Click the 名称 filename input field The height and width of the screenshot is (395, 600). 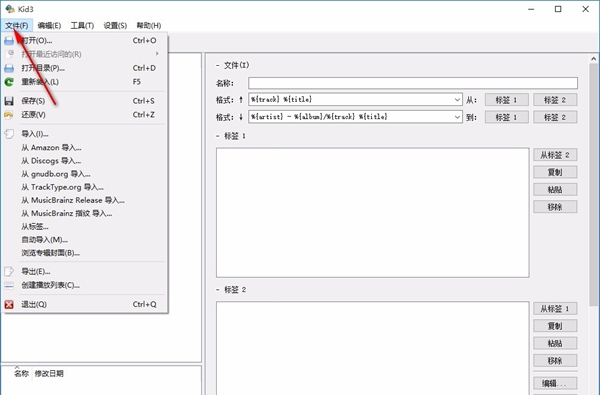[413, 83]
